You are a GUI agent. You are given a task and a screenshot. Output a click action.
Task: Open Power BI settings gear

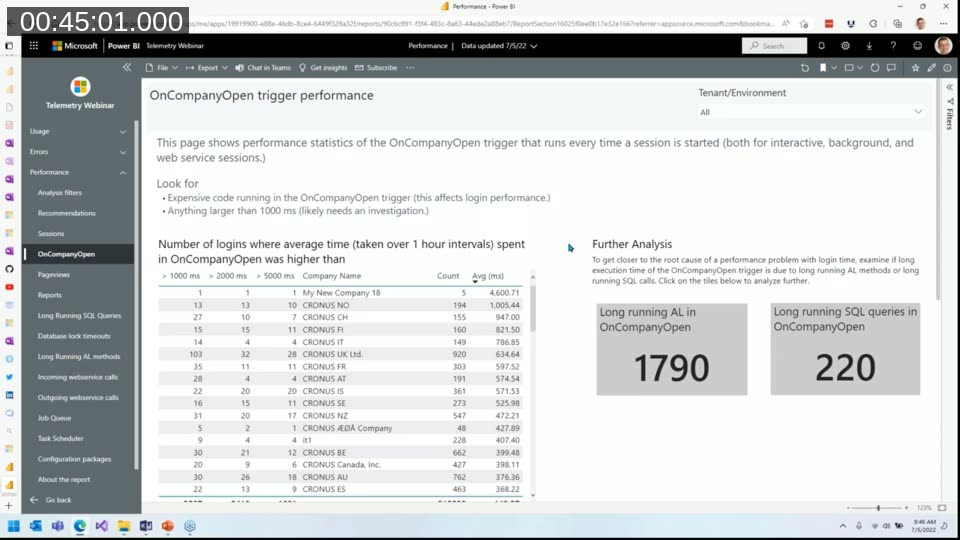tap(846, 46)
